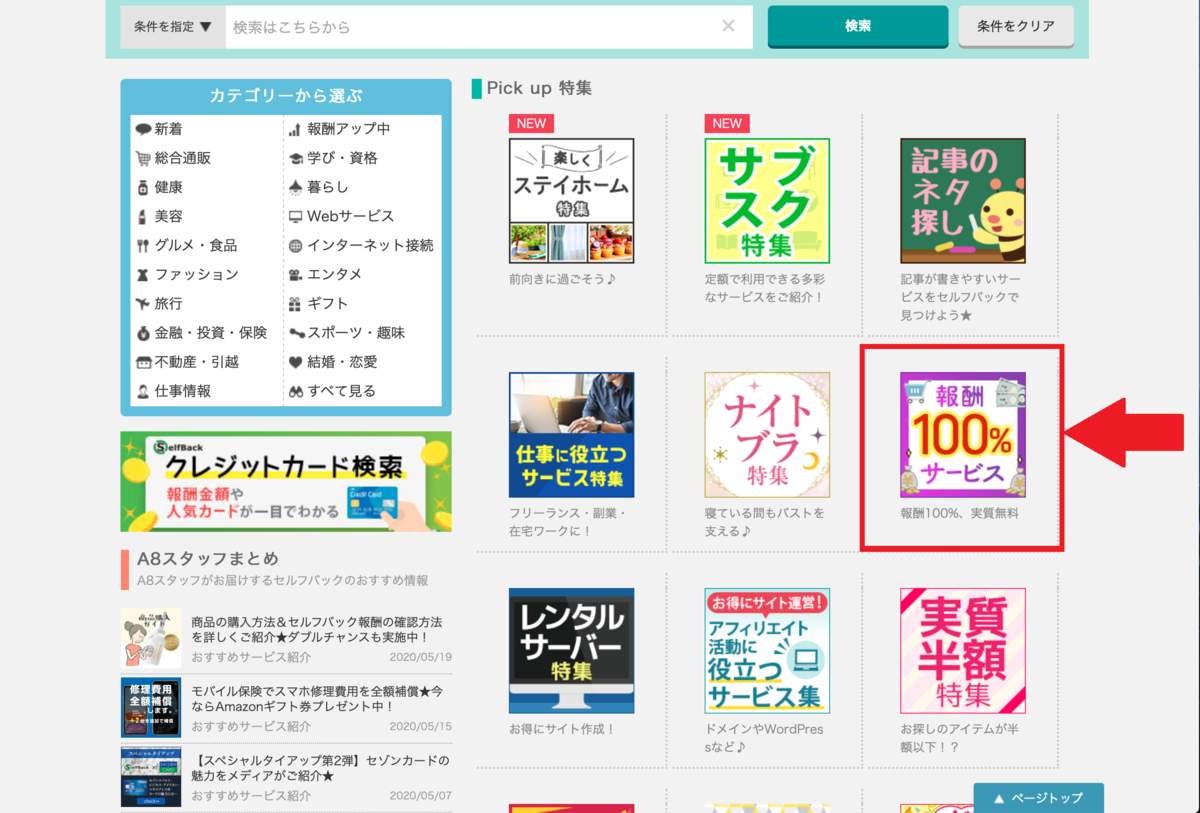Click the Webサービス monitor icon
Image resolution: width=1200 pixels, height=813 pixels.
coord(295,216)
